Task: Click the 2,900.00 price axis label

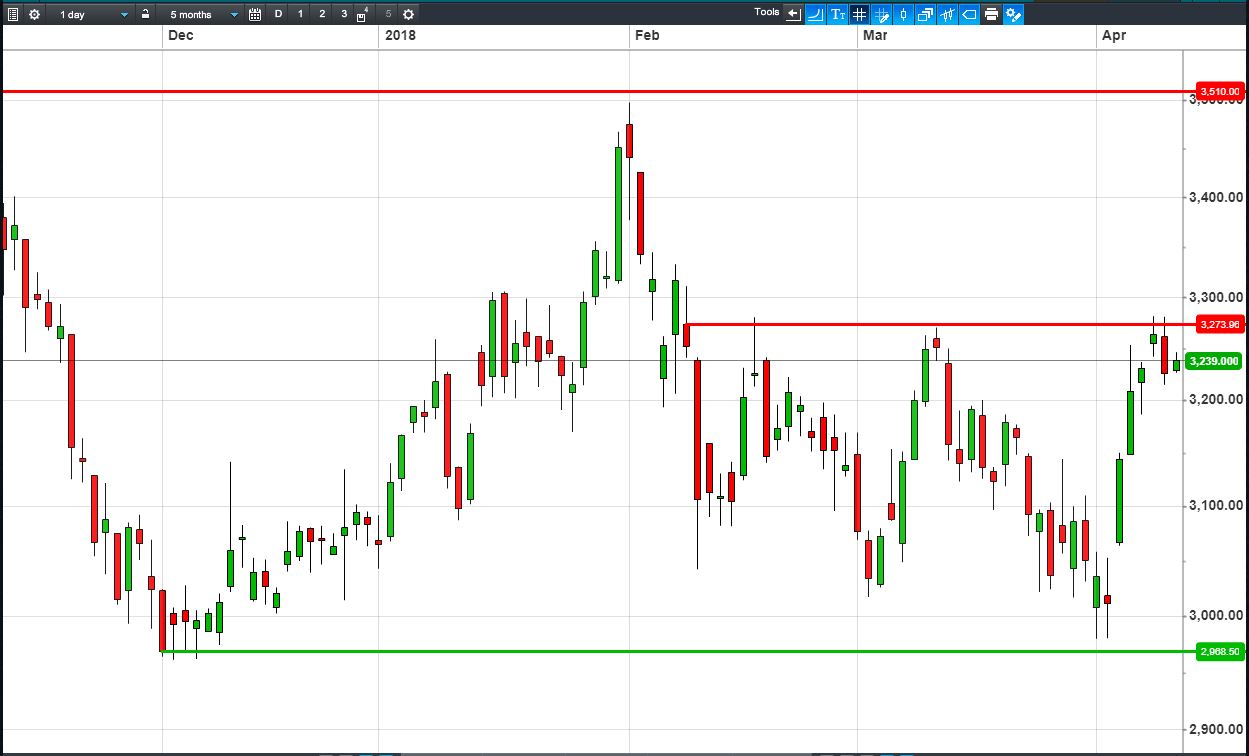Action: 1215,729
